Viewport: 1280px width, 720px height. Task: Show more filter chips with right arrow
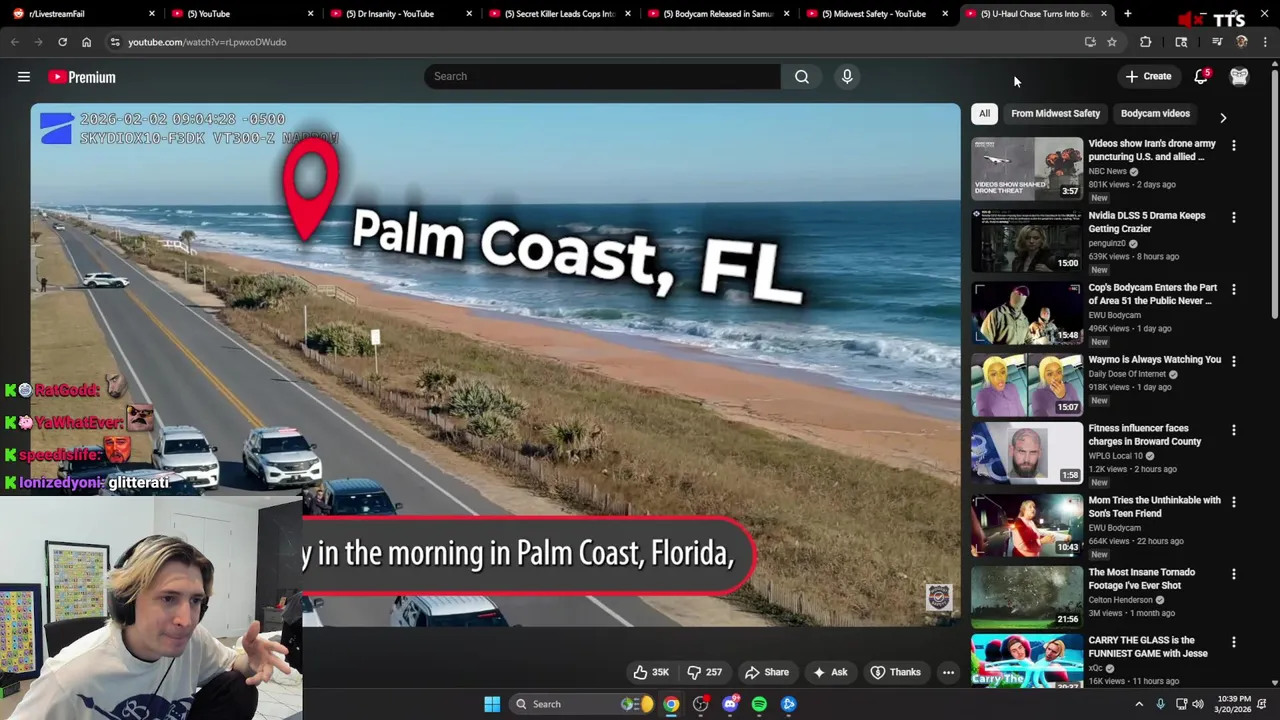click(1223, 117)
